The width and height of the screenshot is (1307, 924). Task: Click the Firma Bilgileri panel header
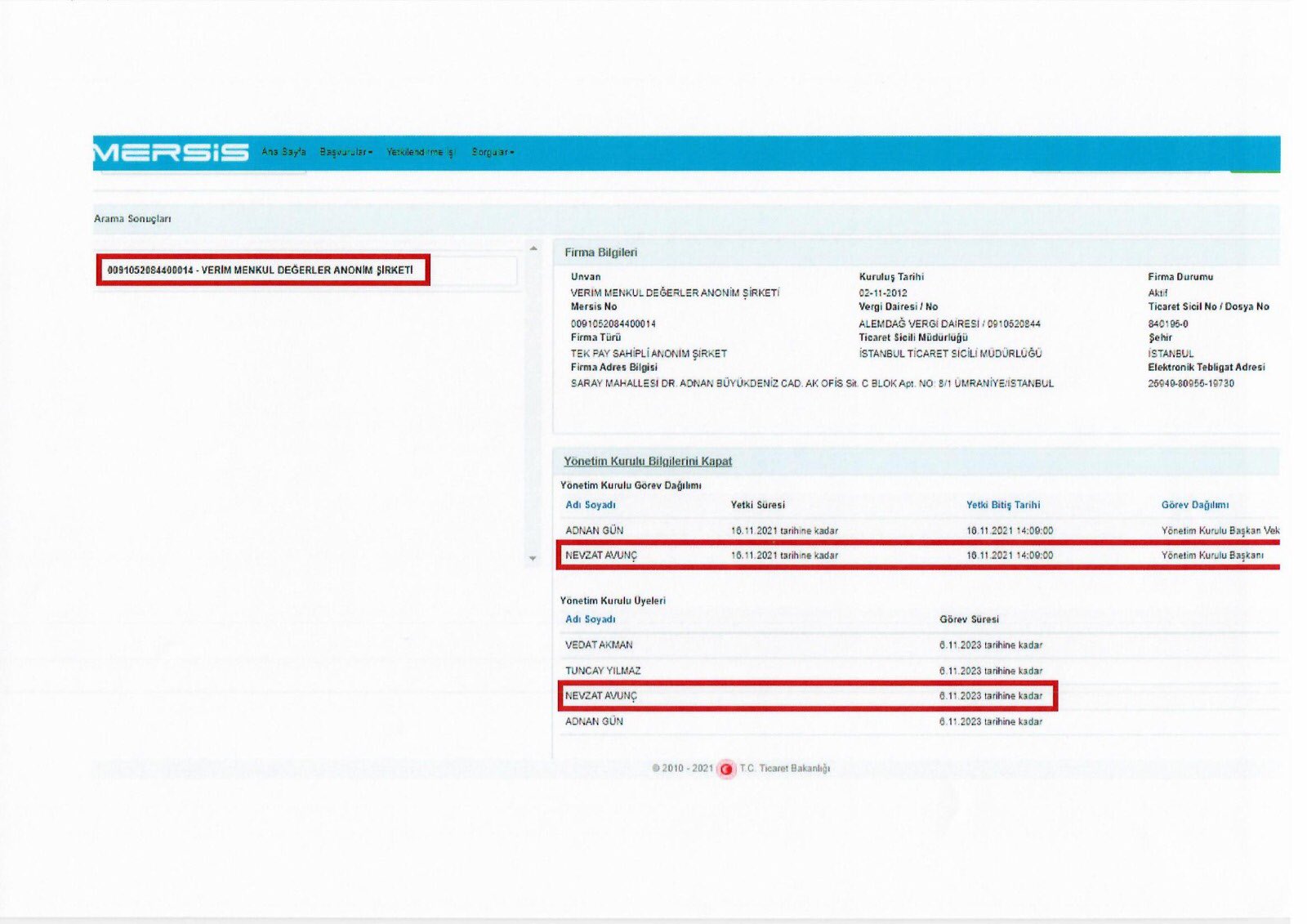917,252
